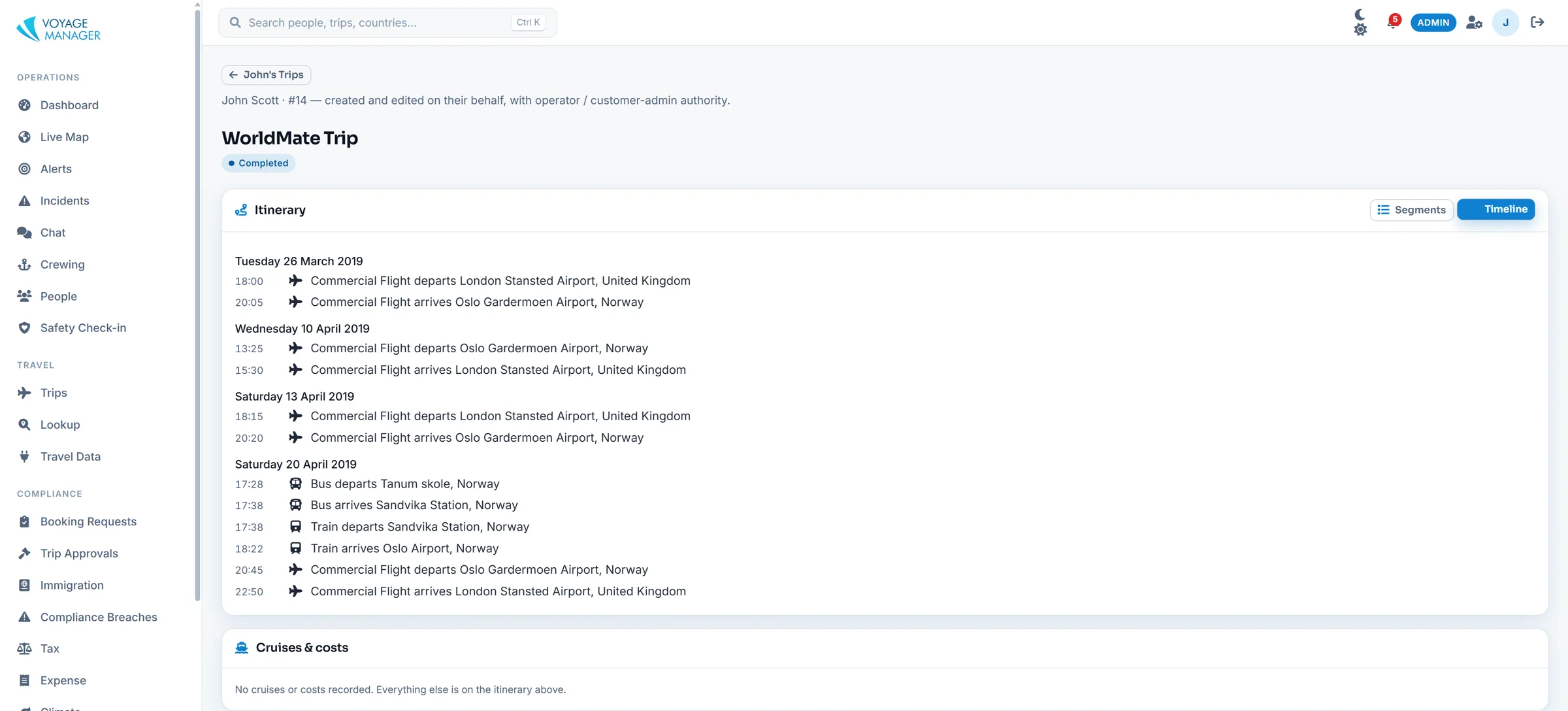The width and height of the screenshot is (1568, 711).
Task: Open Live Map globe icon
Action: tap(24, 137)
